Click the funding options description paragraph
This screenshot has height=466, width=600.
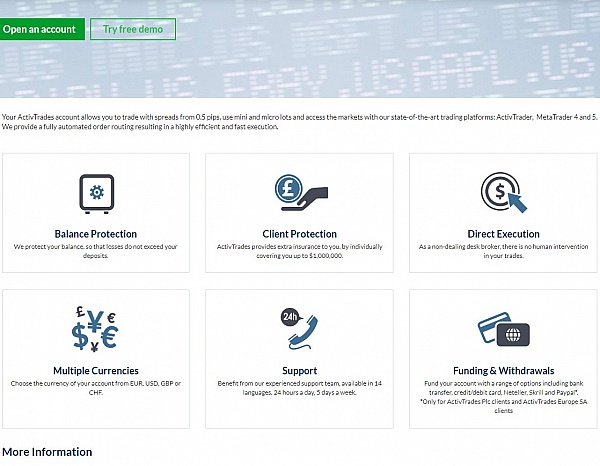coord(503,393)
